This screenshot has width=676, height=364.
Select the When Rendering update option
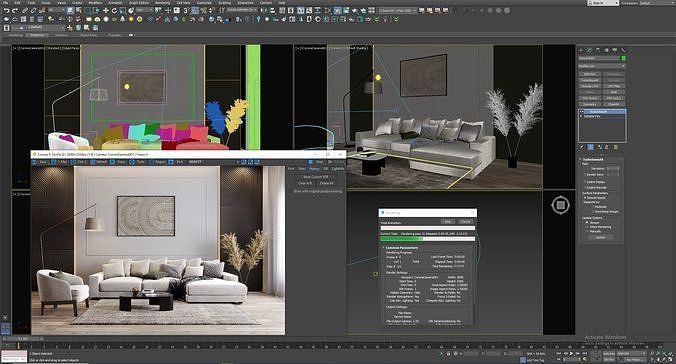point(586,227)
